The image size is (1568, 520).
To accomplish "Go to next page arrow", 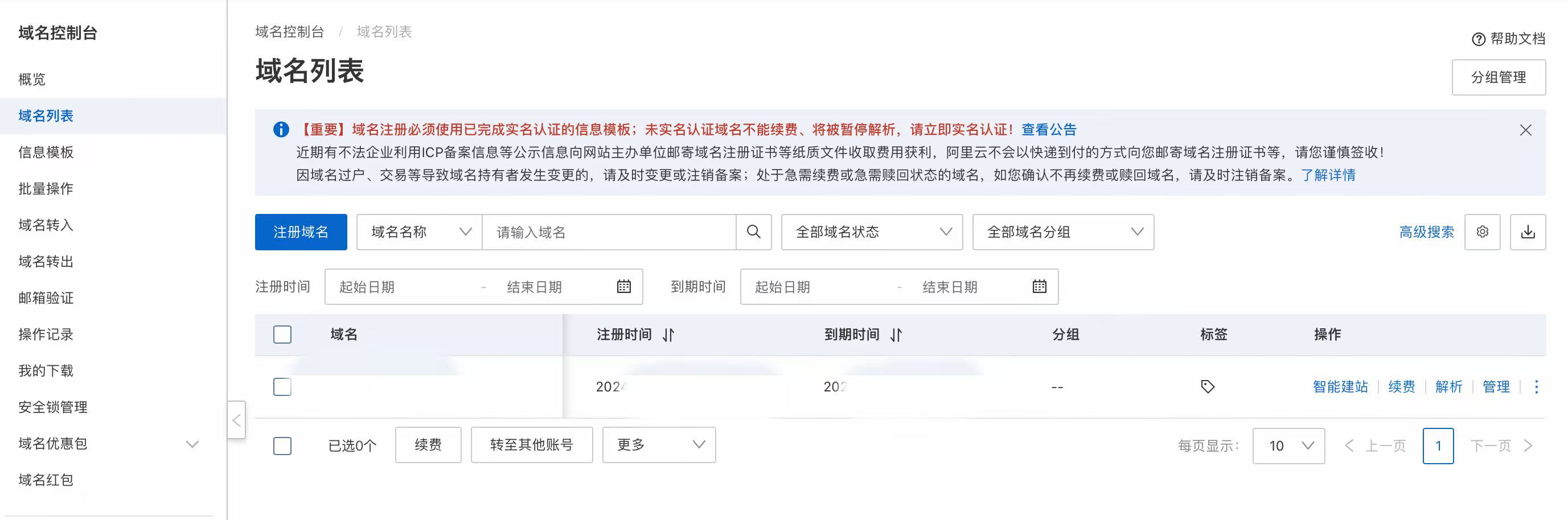I will coord(1527,446).
